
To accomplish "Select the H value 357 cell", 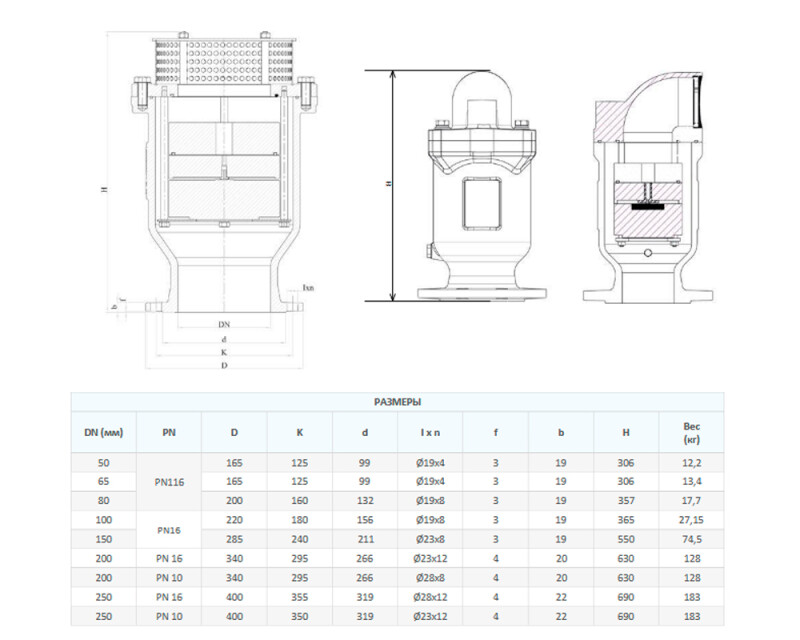I will pyautogui.click(x=626, y=501).
